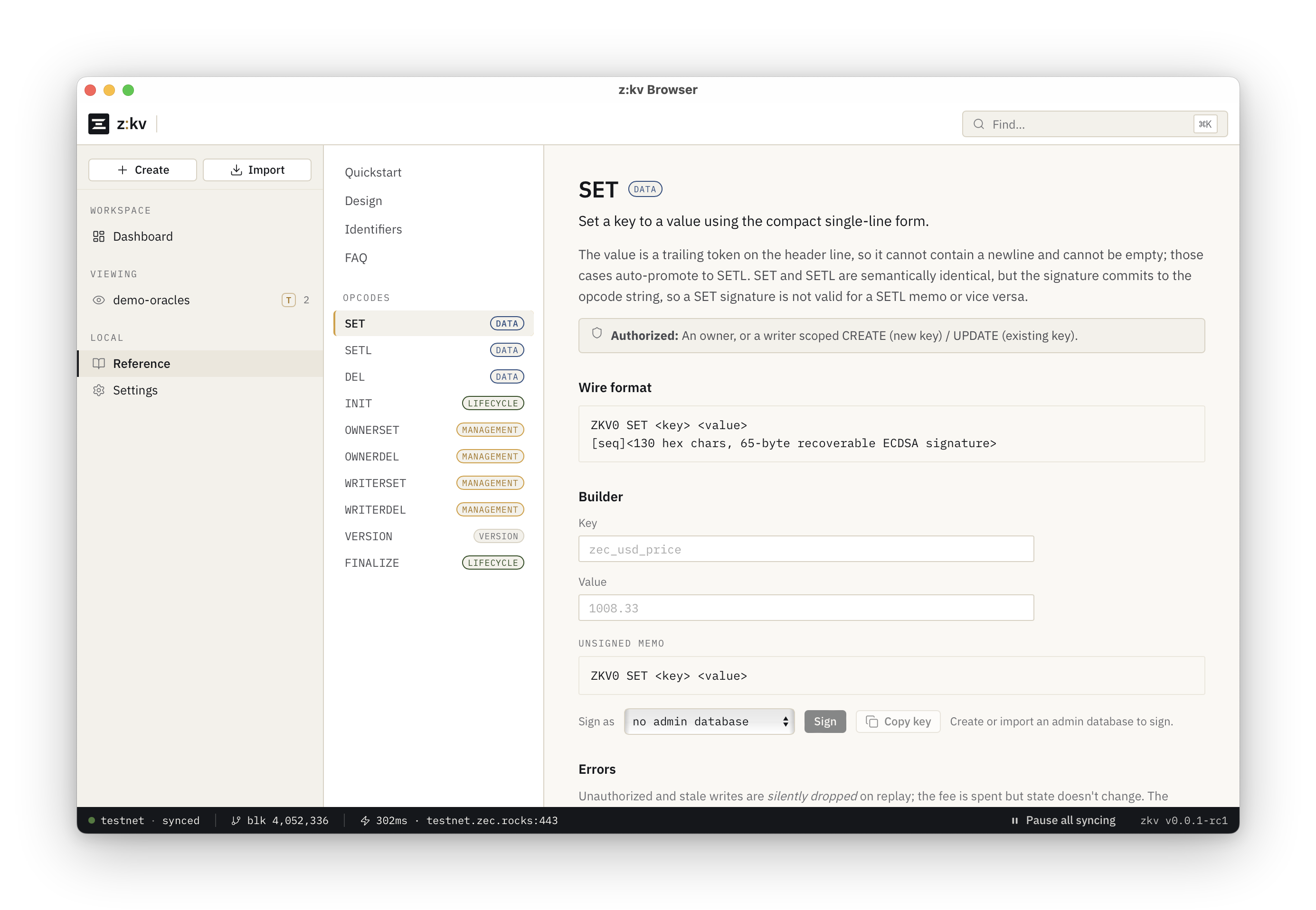This screenshot has height=910, width=1316.
Task: Select the FINALIZE opcode
Action: (434, 563)
